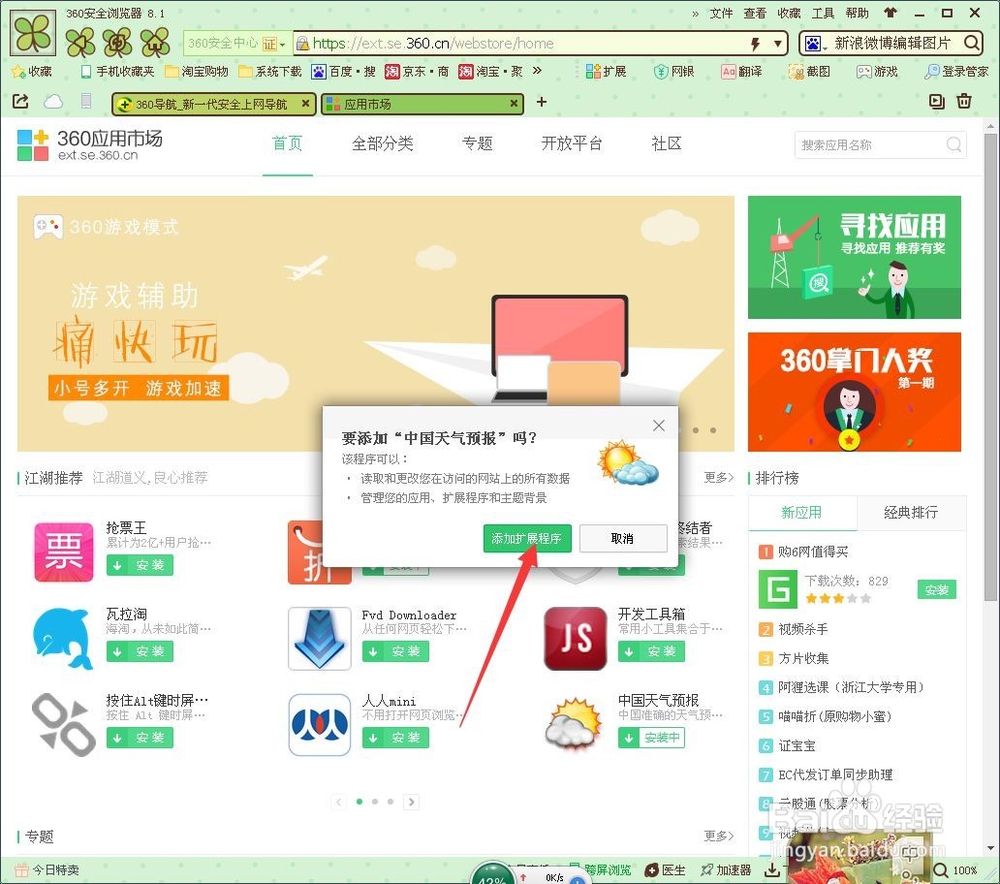Click 取消 to dismiss the extension dialog

[623, 538]
